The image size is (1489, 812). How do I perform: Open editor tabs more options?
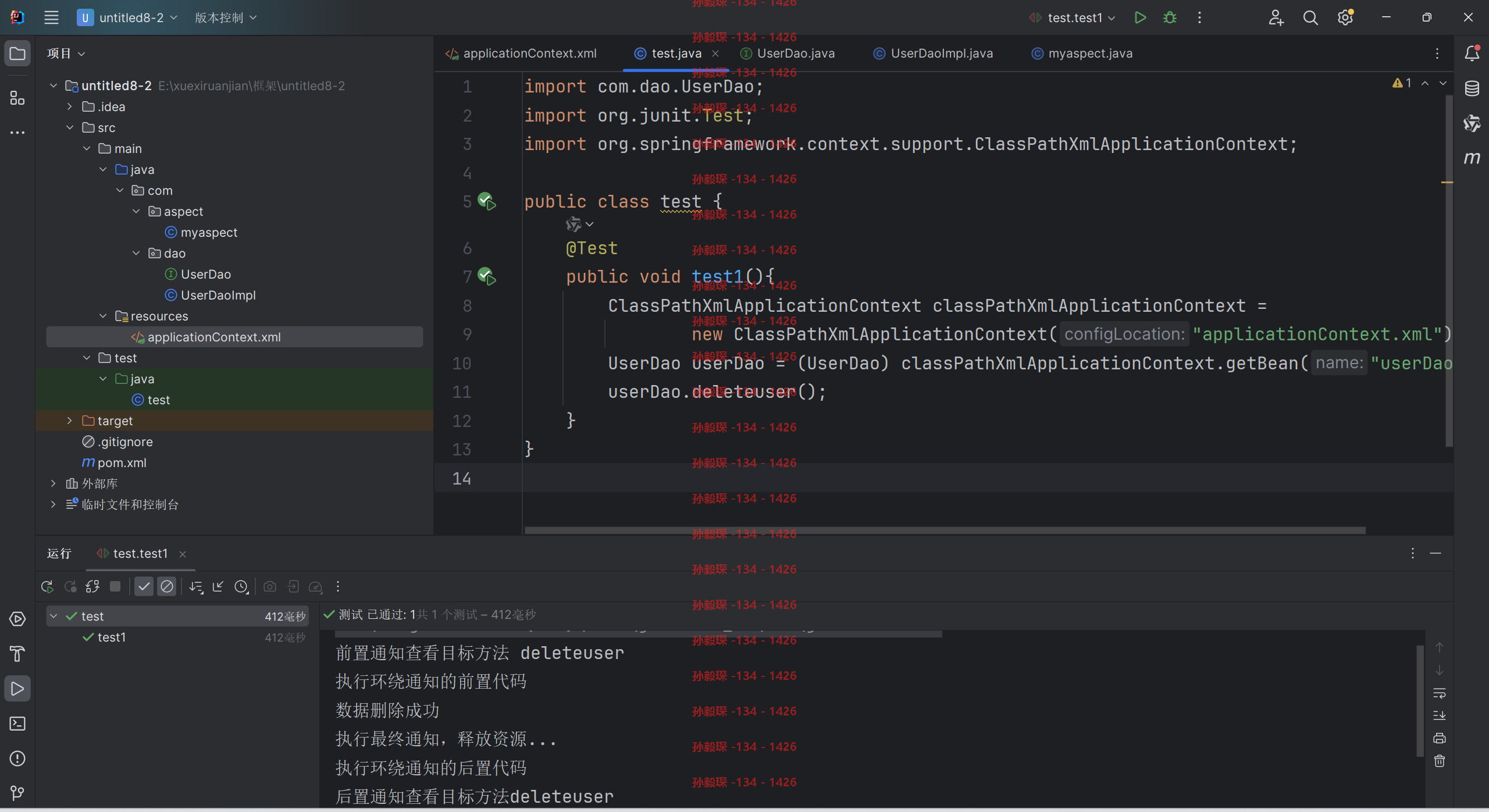pyautogui.click(x=1437, y=54)
